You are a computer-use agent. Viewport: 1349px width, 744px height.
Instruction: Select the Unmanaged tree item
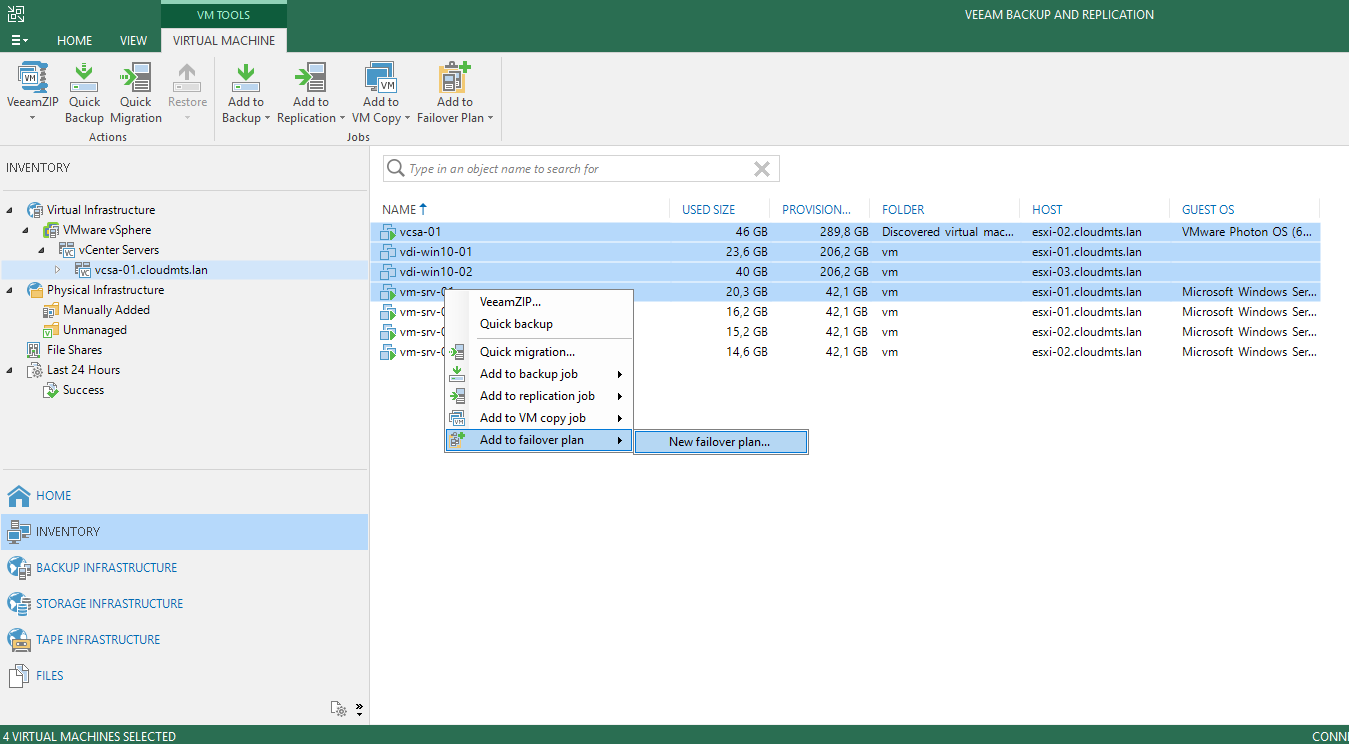95,330
